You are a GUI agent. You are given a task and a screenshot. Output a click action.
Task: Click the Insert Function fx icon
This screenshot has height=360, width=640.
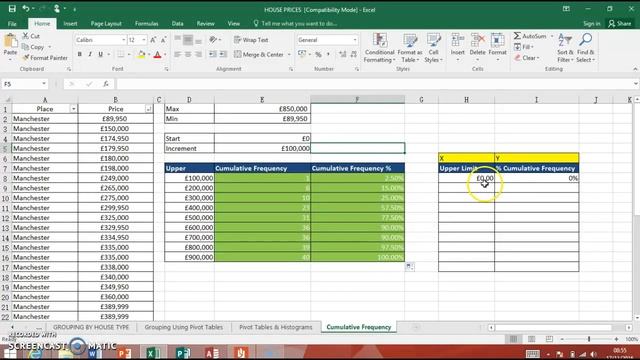coord(106,84)
